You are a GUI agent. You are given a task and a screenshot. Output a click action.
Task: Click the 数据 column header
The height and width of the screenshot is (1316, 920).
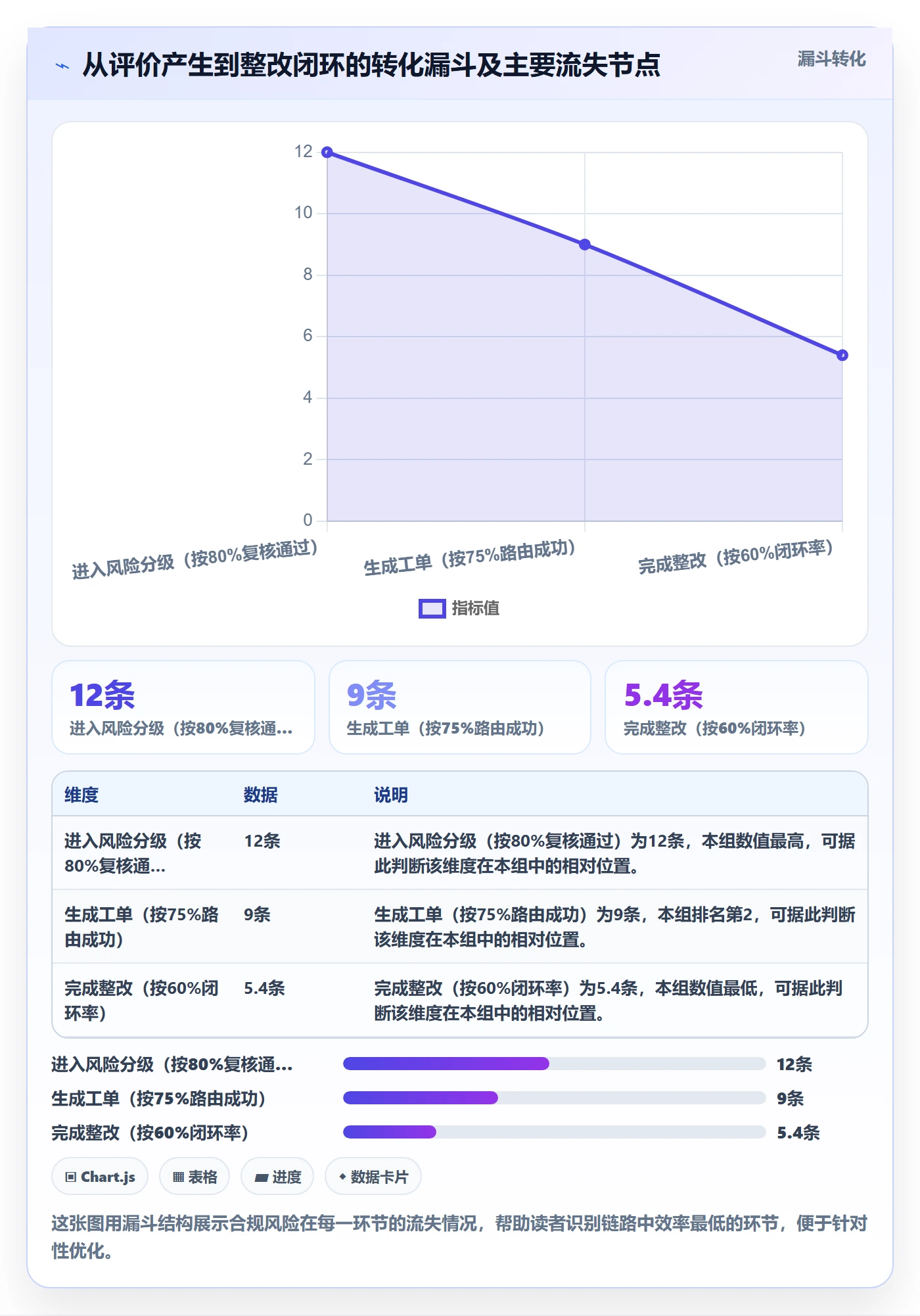pyautogui.click(x=261, y=795)
